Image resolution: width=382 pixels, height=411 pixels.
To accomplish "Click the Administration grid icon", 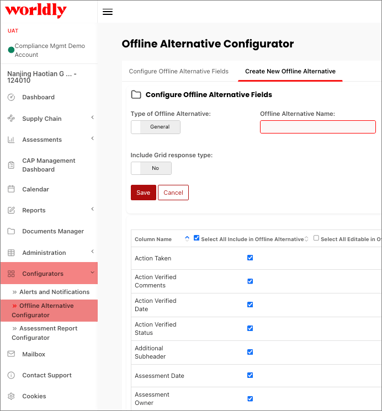I will pos(11,253).
